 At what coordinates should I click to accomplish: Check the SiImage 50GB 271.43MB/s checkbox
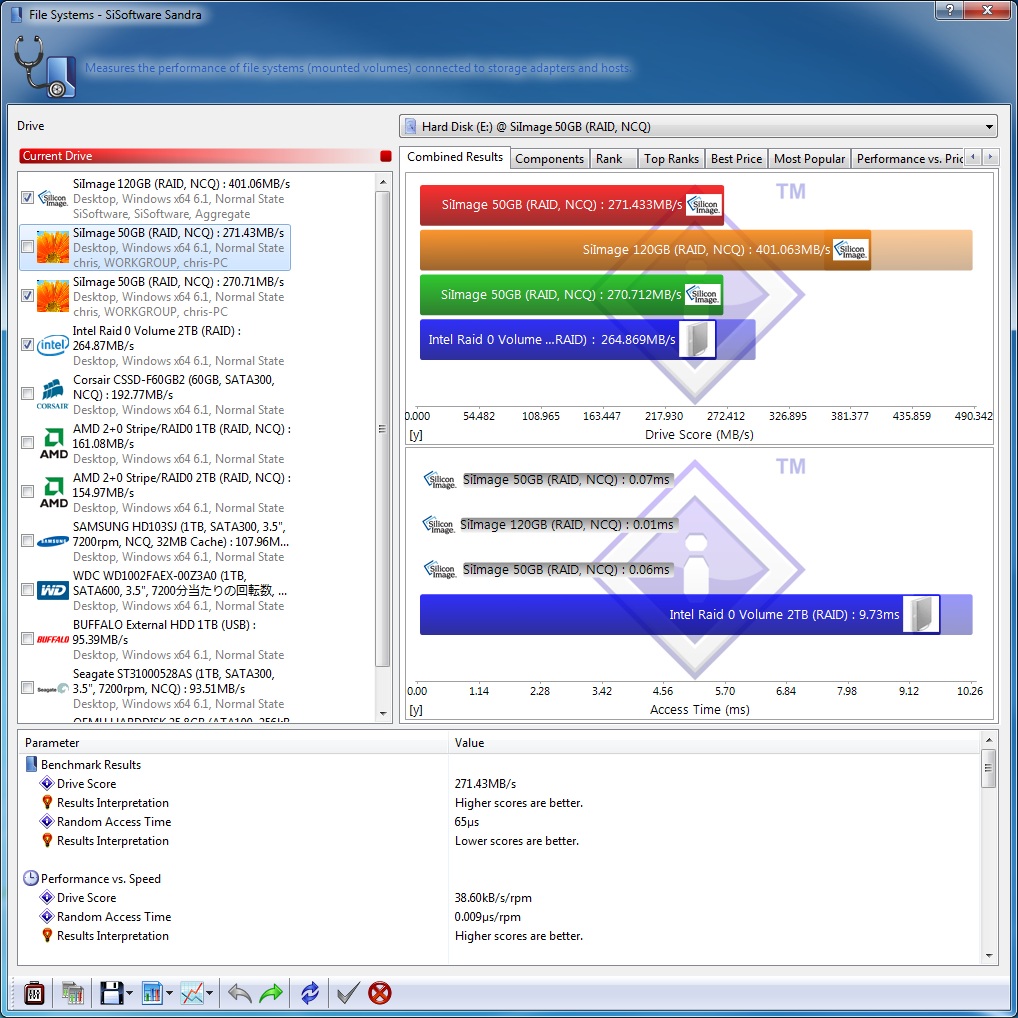coord(27,247)
